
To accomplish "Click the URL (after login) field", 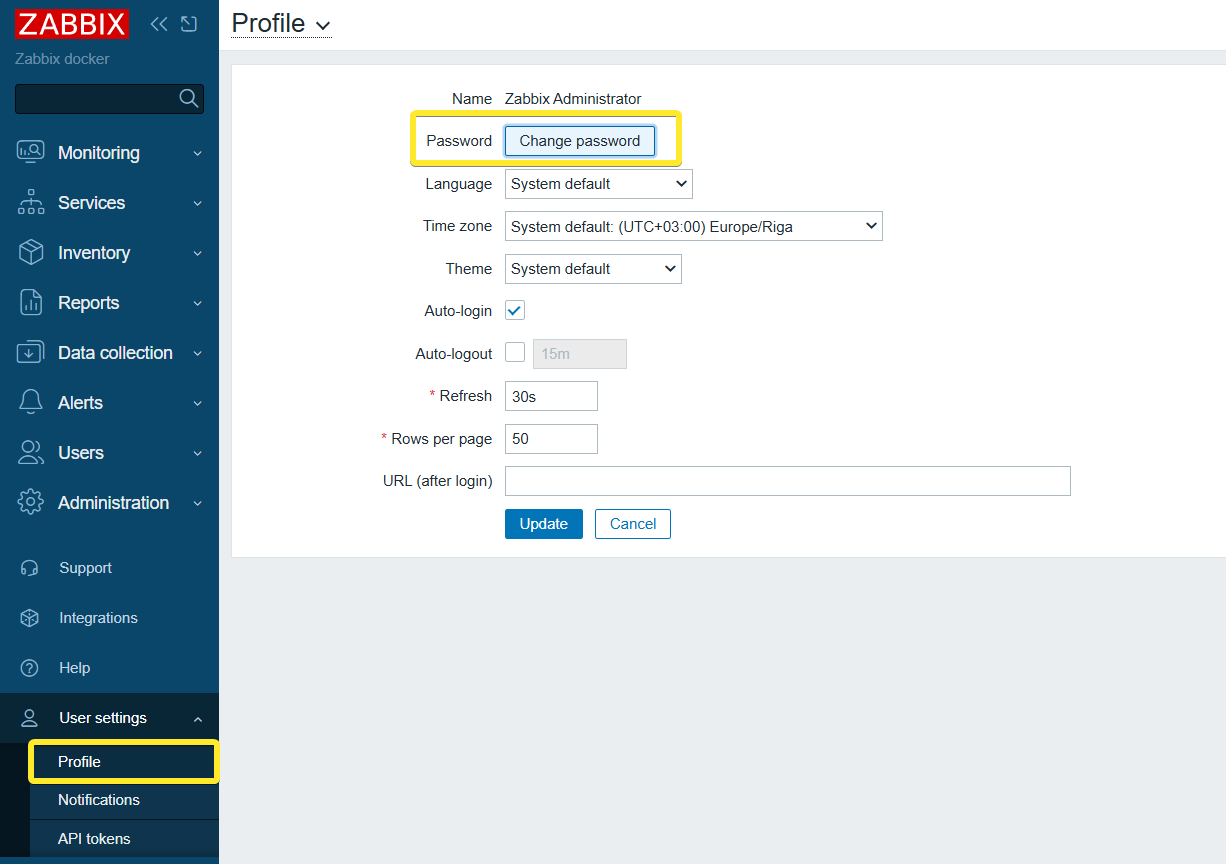I will [x=787, y=481].
